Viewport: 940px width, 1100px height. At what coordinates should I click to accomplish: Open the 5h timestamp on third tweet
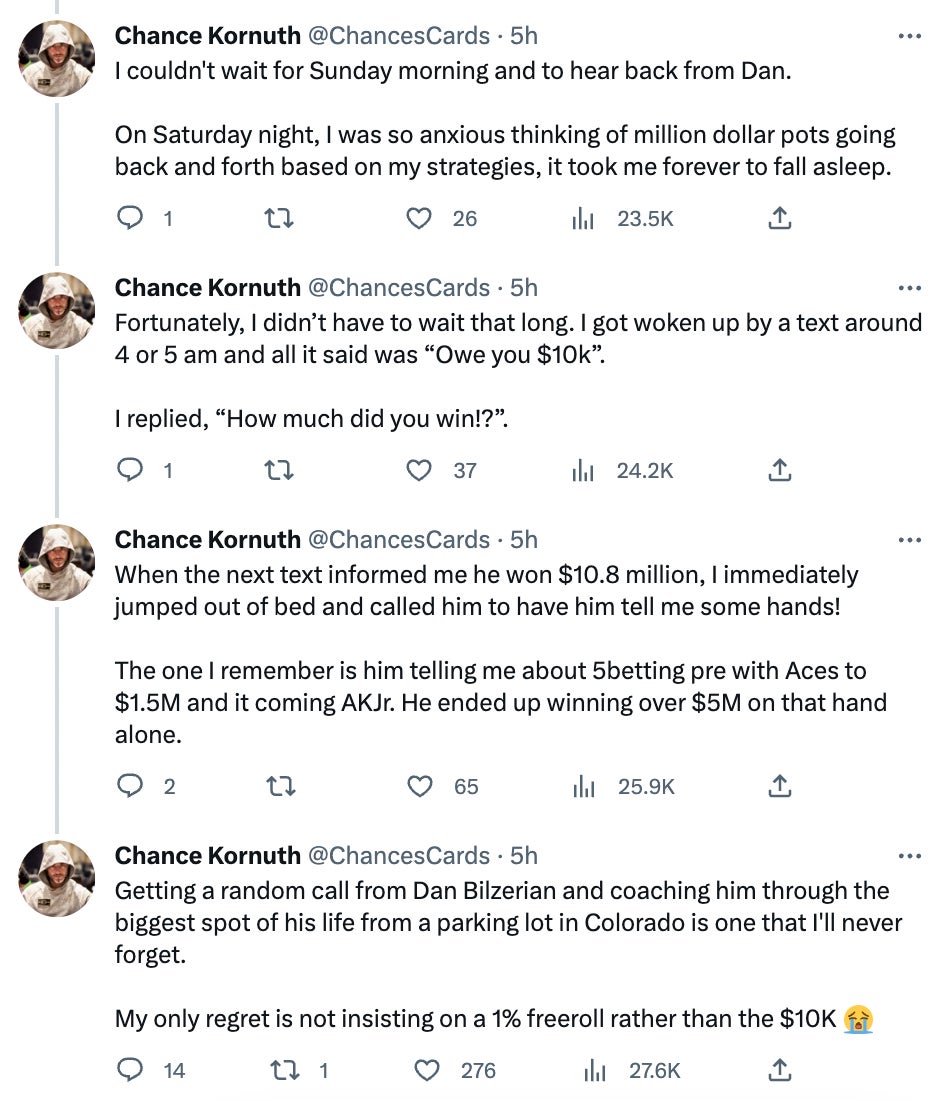point(524,540)
